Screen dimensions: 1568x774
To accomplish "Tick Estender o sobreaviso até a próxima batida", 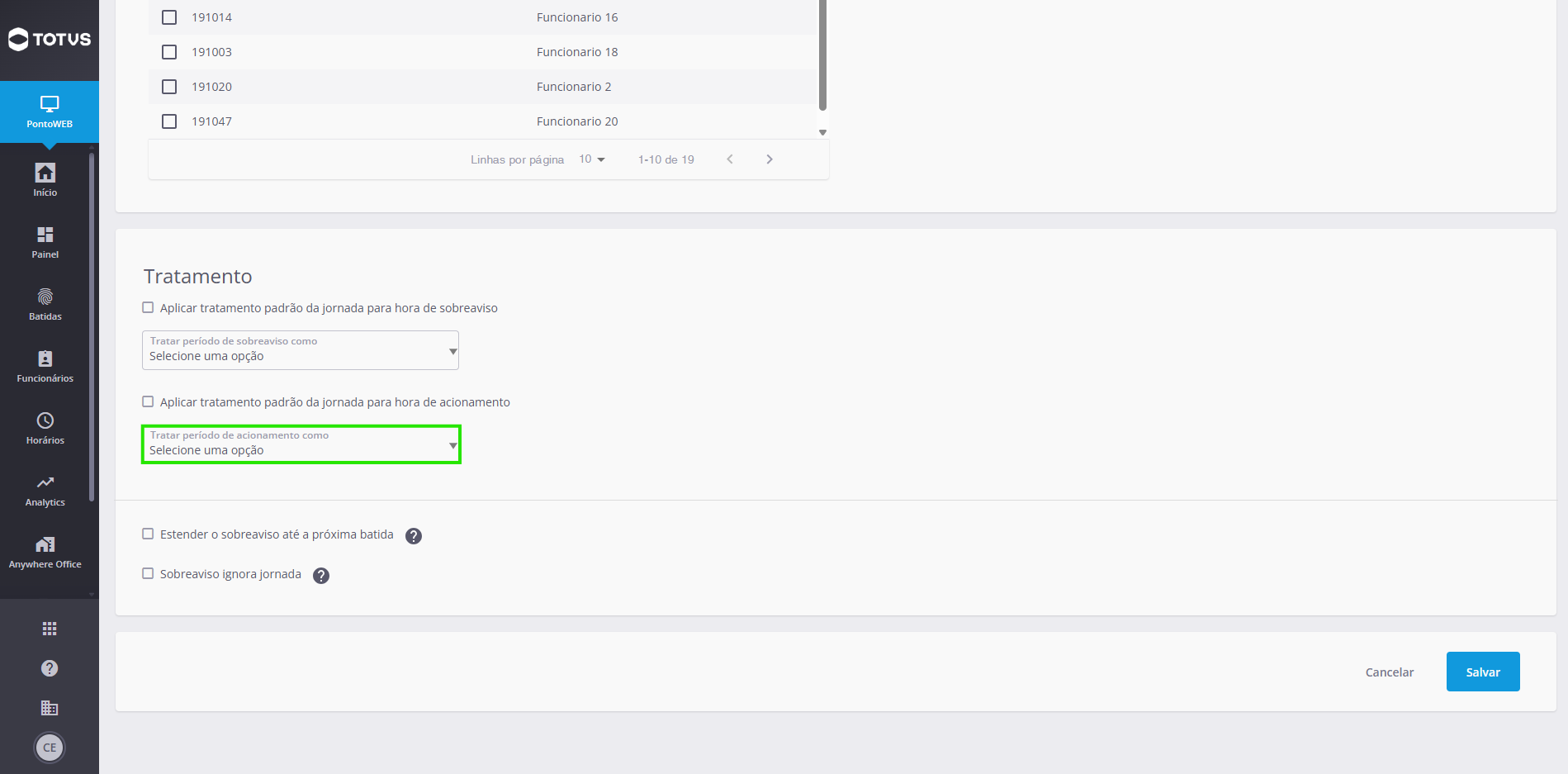I will pyautogui.click(x=148, y=534).
